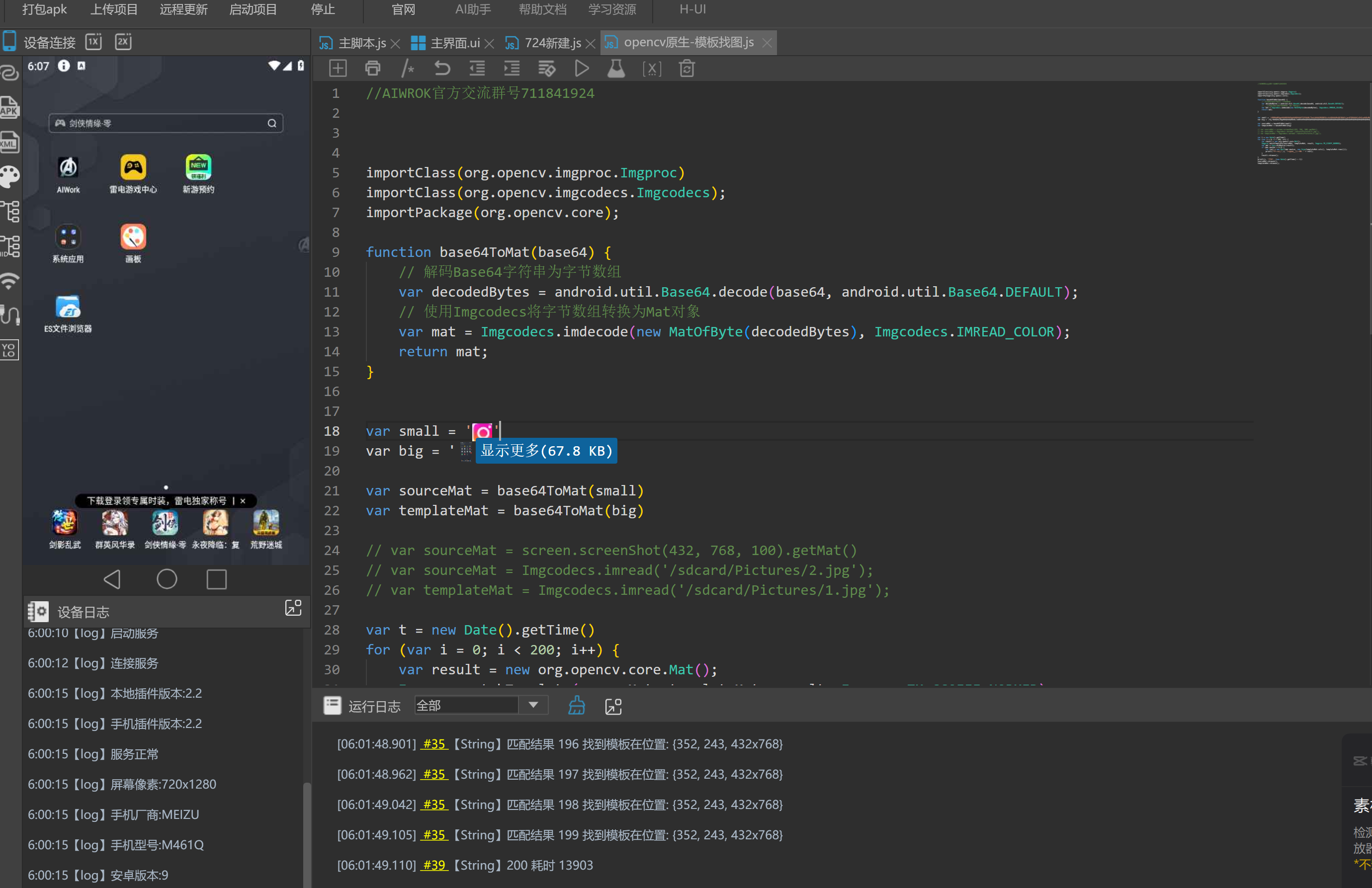The height and width of the screenshot is (888, 1372).
Task: Click the APK sidebar icon
Action: pyautogui.click(x=10, y=107)
